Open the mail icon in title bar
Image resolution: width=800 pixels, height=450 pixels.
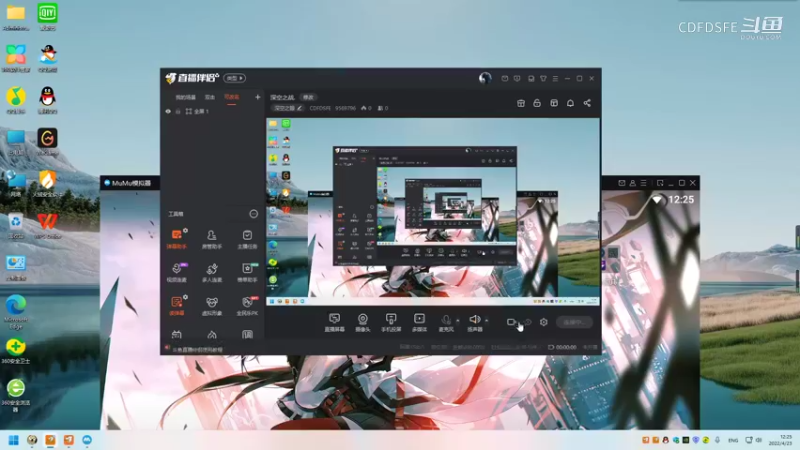pyautogui.click(x=505, y=79)
